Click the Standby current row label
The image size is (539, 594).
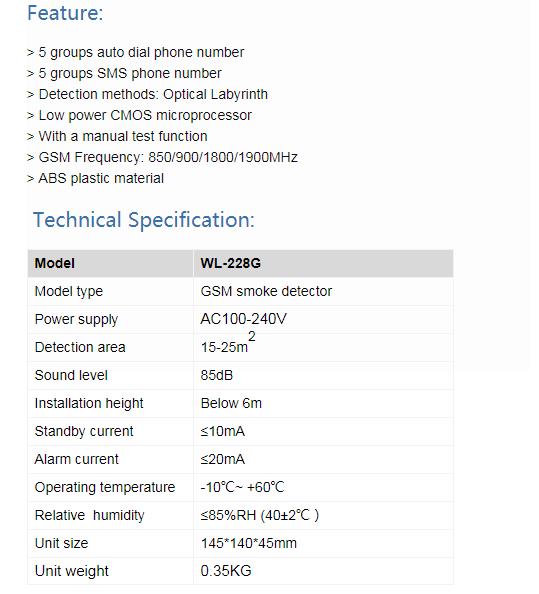(x=84, y=431)
